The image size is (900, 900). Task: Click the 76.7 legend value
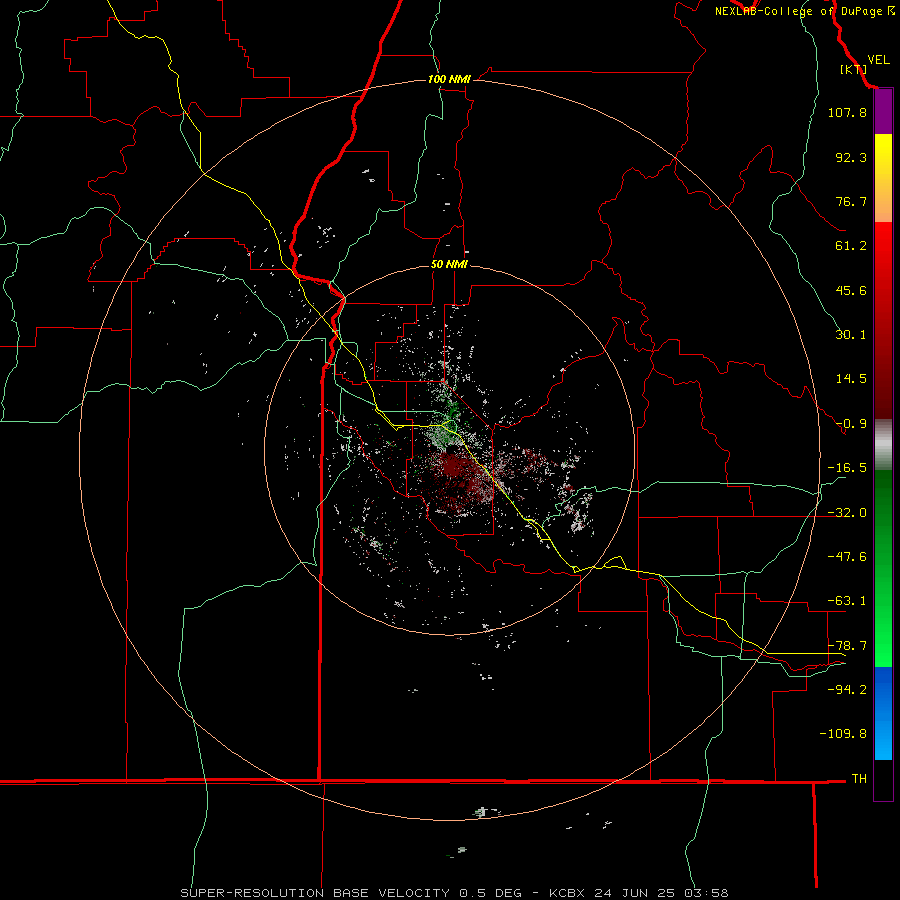point(851,201)
